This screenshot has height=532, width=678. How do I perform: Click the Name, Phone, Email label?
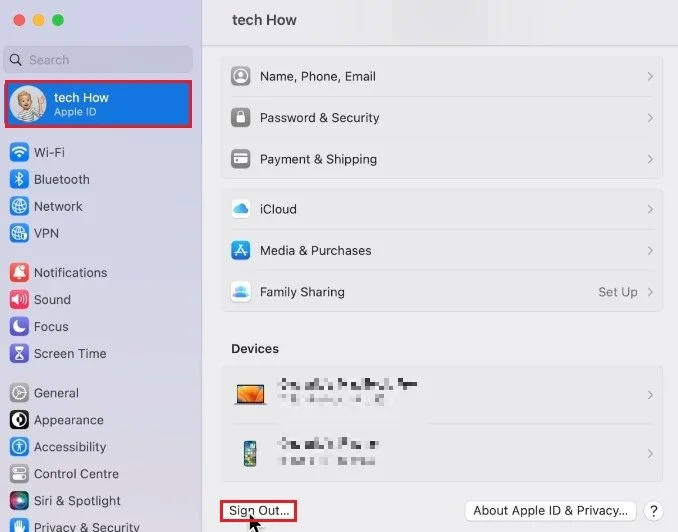coord(318,77)
